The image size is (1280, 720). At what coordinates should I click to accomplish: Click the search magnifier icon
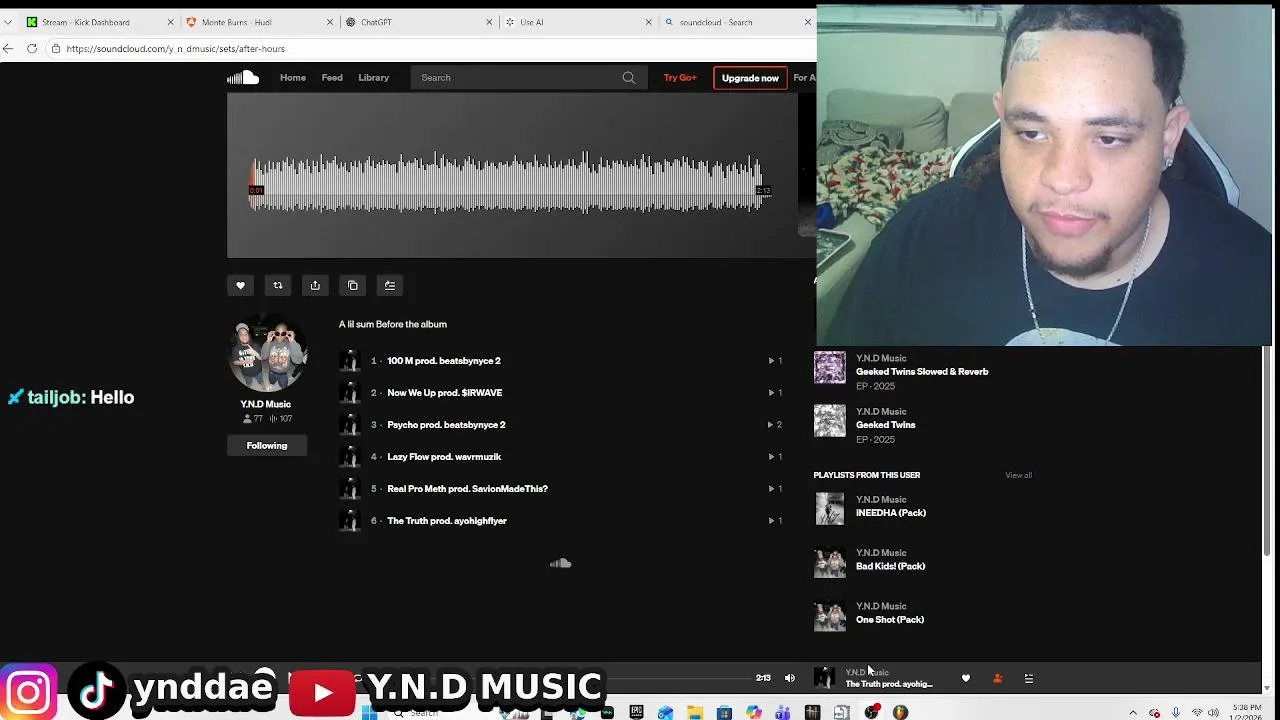(628, 78)
